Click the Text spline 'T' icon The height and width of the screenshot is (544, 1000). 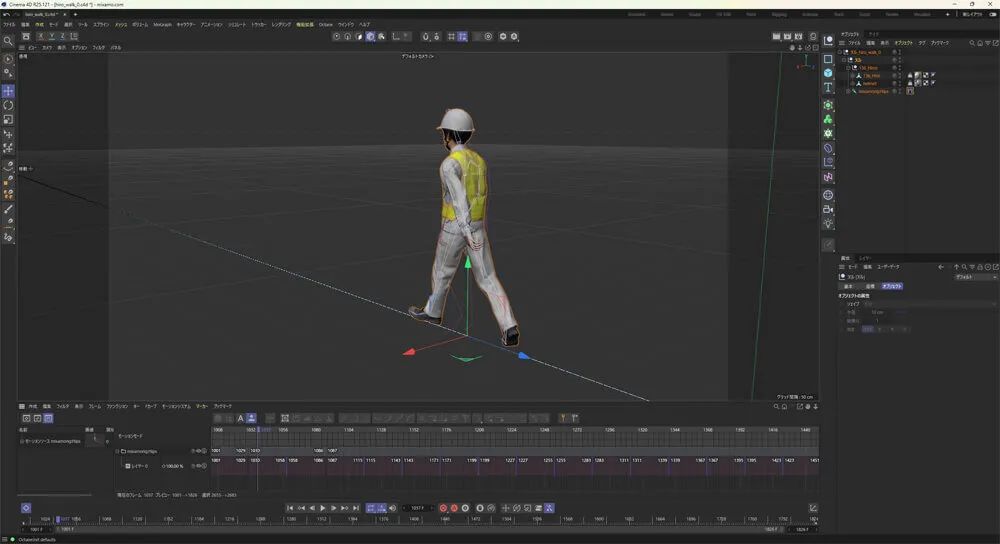[828, 88]
